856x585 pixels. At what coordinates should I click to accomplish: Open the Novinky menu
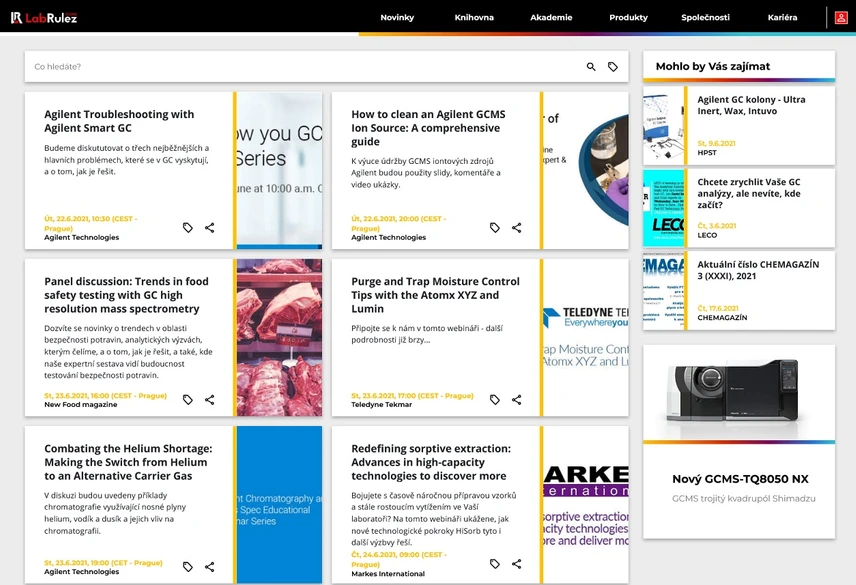pos(397,18)
